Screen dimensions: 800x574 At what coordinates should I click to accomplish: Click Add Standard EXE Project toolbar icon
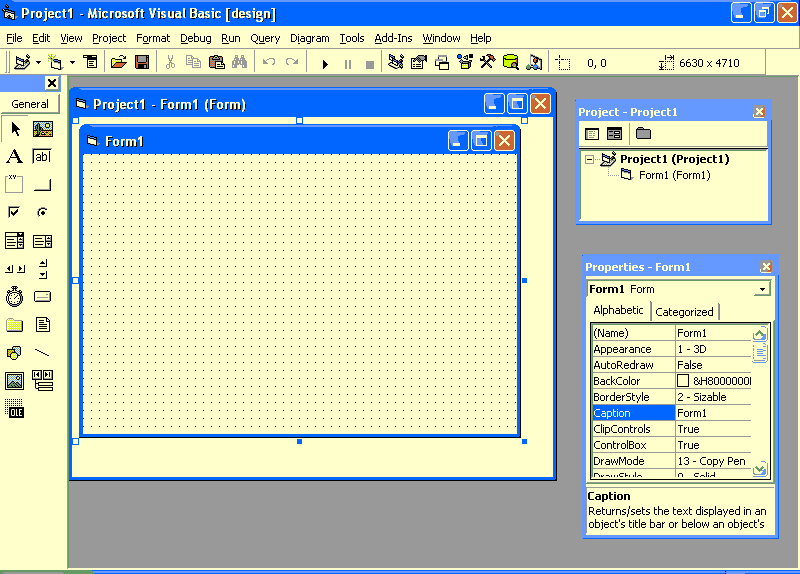[x=22, y=62]
